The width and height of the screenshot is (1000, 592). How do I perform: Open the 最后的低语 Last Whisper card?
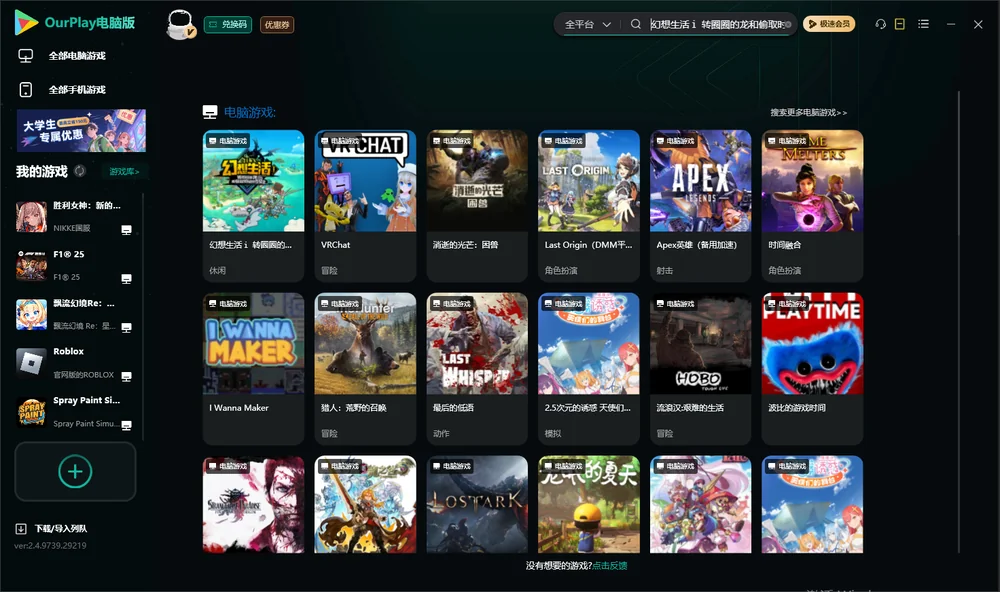point(477,369)
